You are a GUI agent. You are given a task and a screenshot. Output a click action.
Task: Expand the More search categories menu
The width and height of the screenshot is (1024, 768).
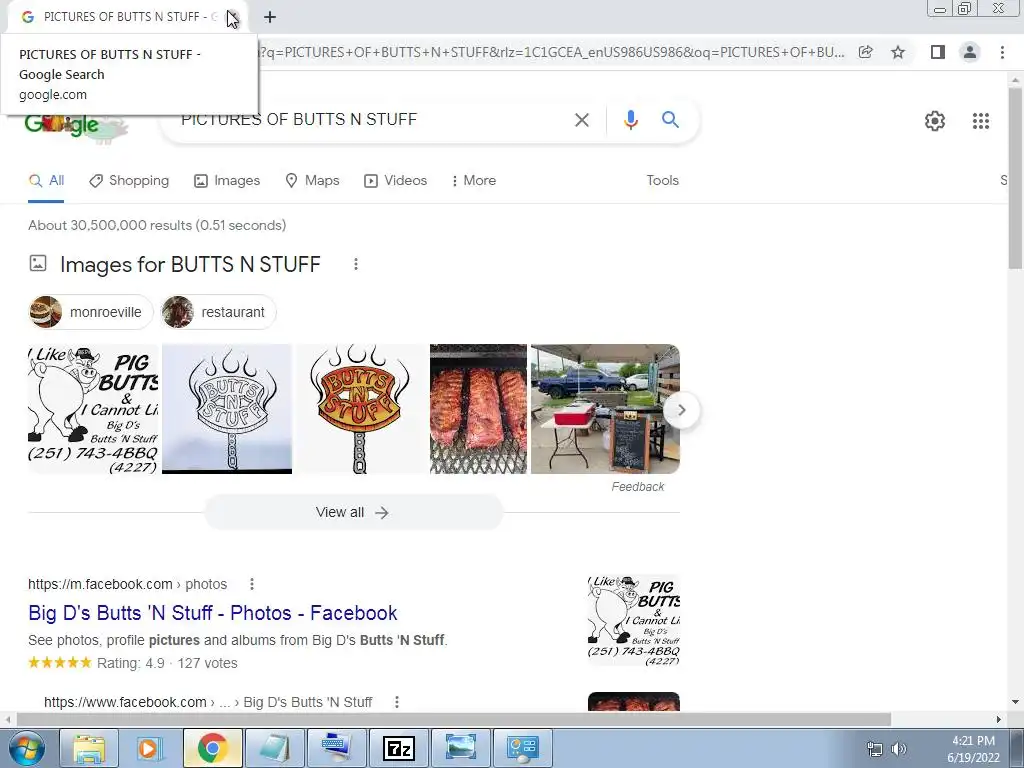[x=473, y=181]
